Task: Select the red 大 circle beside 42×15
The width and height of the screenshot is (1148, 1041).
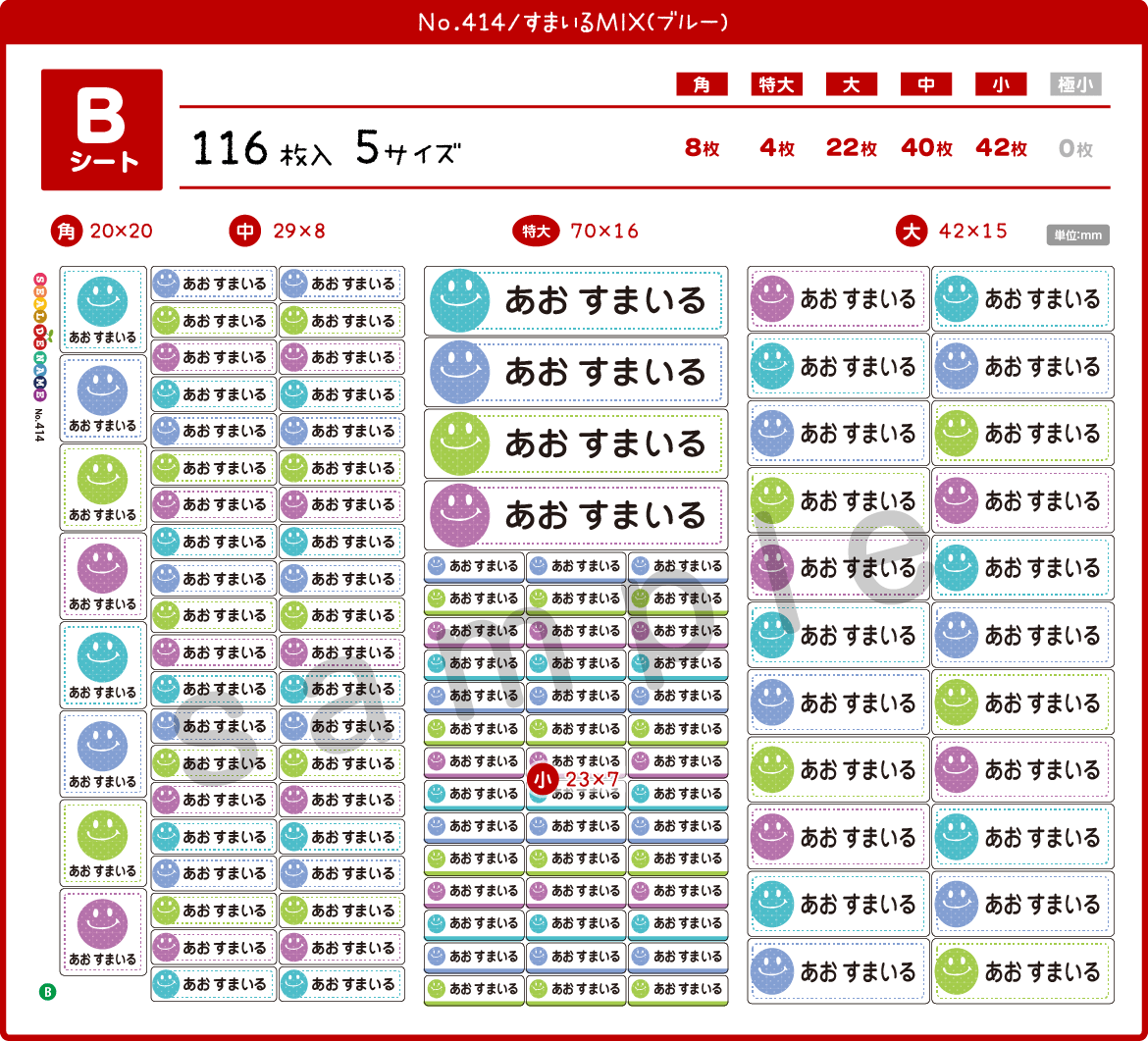Action: click(912, 232)
